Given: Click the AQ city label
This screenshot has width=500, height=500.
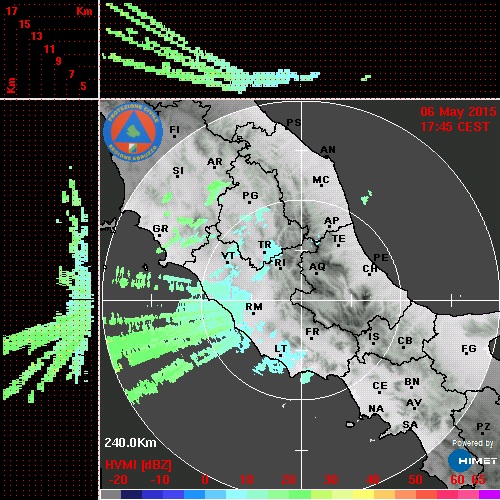Looking at the screenshot, I should 317,267.
